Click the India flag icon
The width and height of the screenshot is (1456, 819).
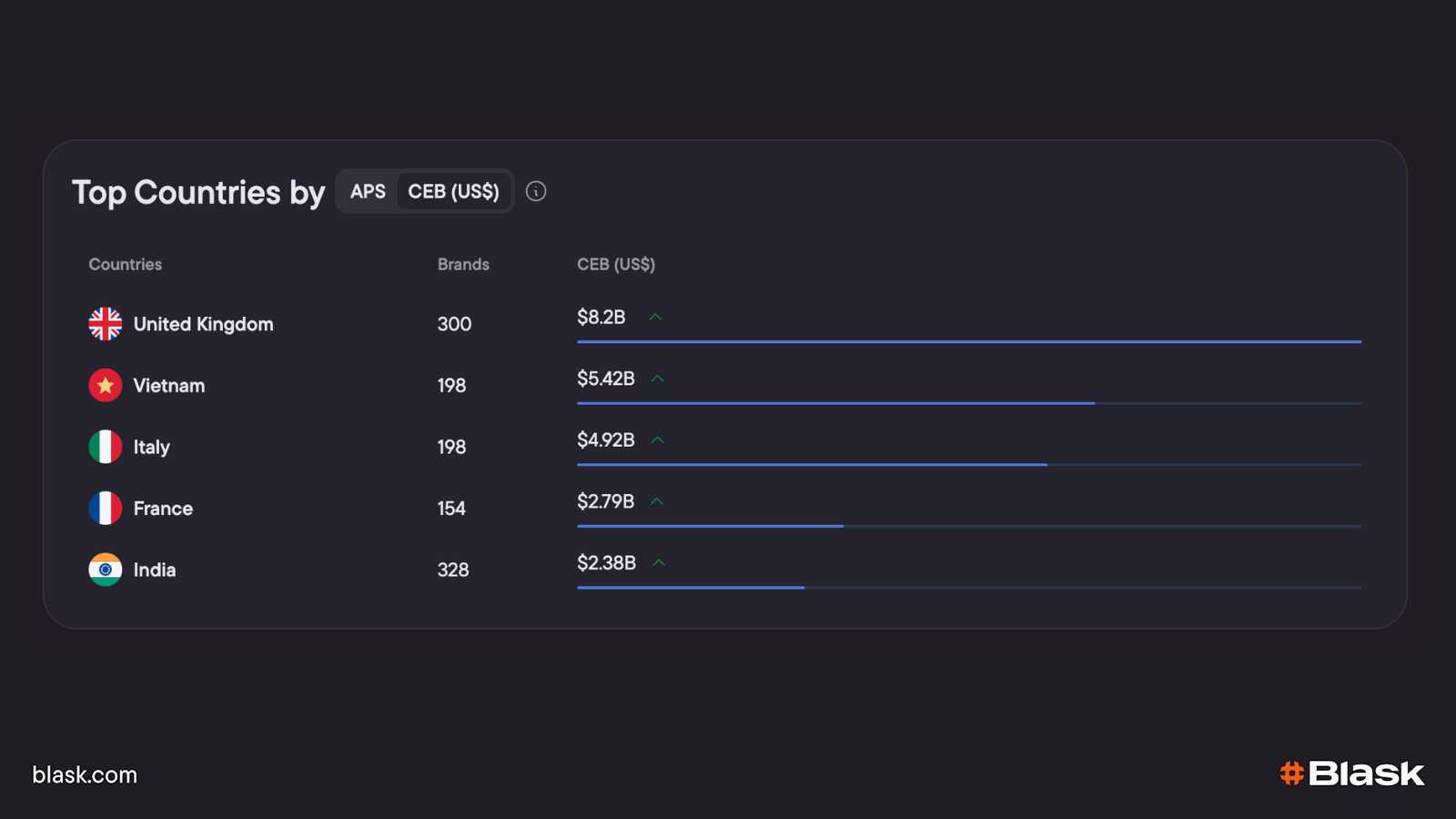pyautogui.click(x=106, y=570)
